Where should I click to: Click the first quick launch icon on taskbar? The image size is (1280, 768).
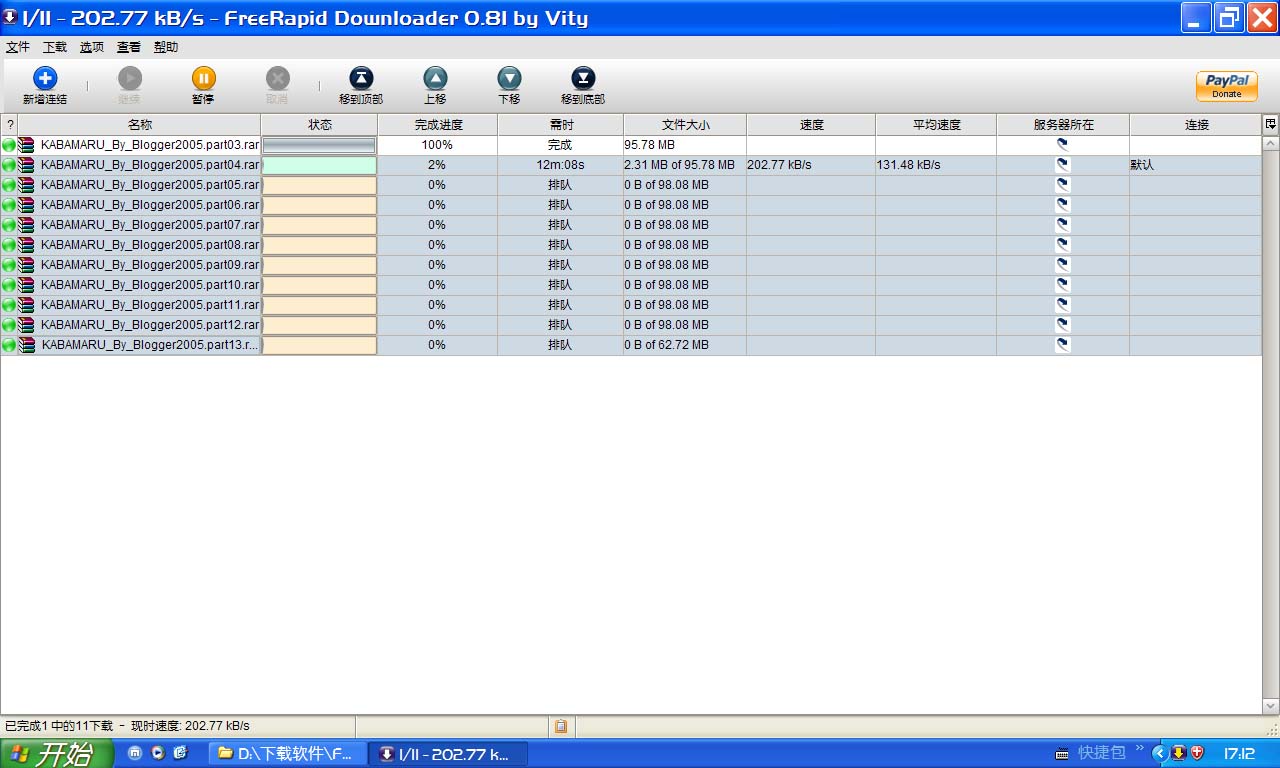click(x=135, y=753)
